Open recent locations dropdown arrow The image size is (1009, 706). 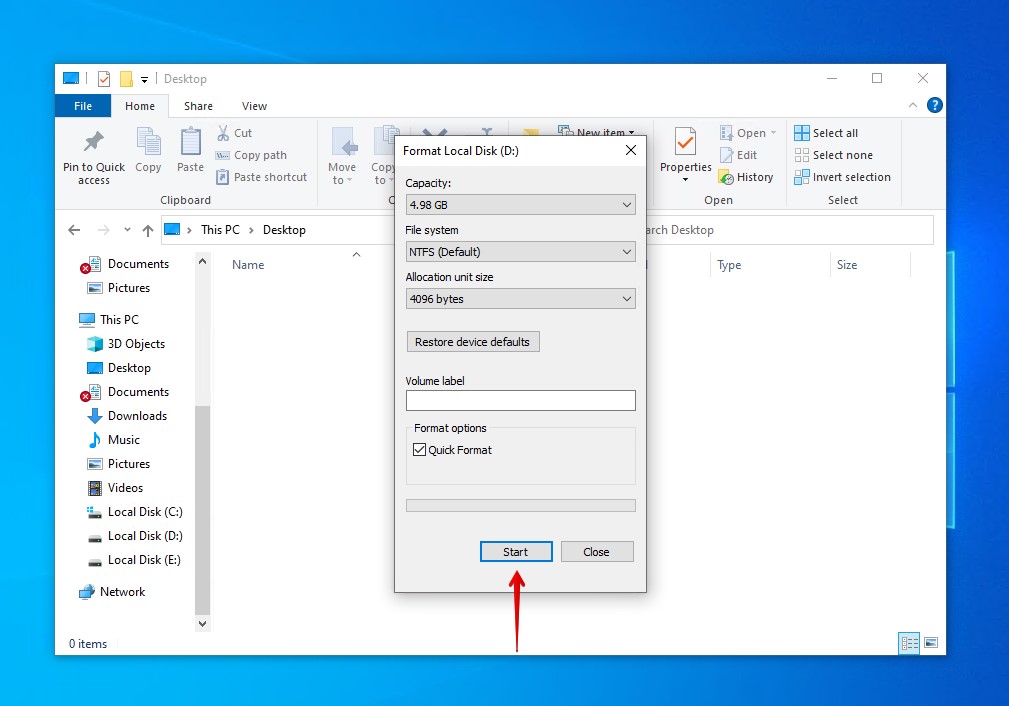[127, 230]
